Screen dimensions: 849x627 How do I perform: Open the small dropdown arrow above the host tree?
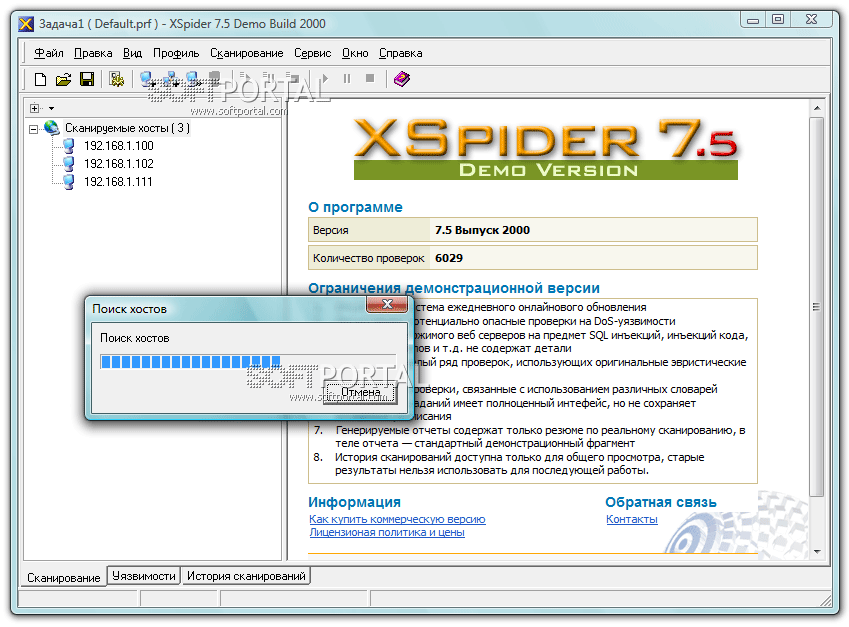click(x=51, y=108)
